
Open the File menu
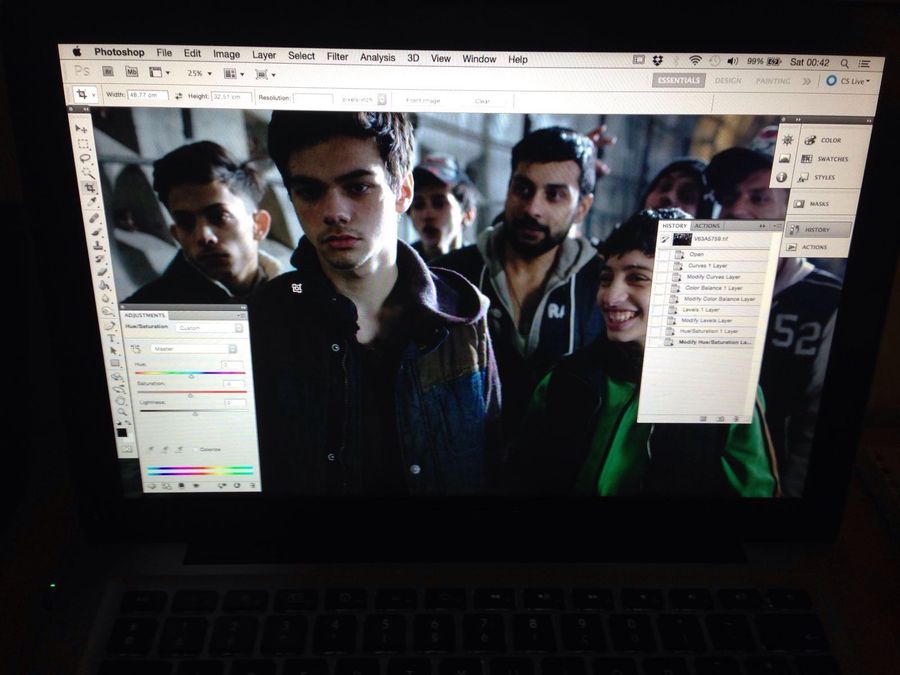click(164, 53)
